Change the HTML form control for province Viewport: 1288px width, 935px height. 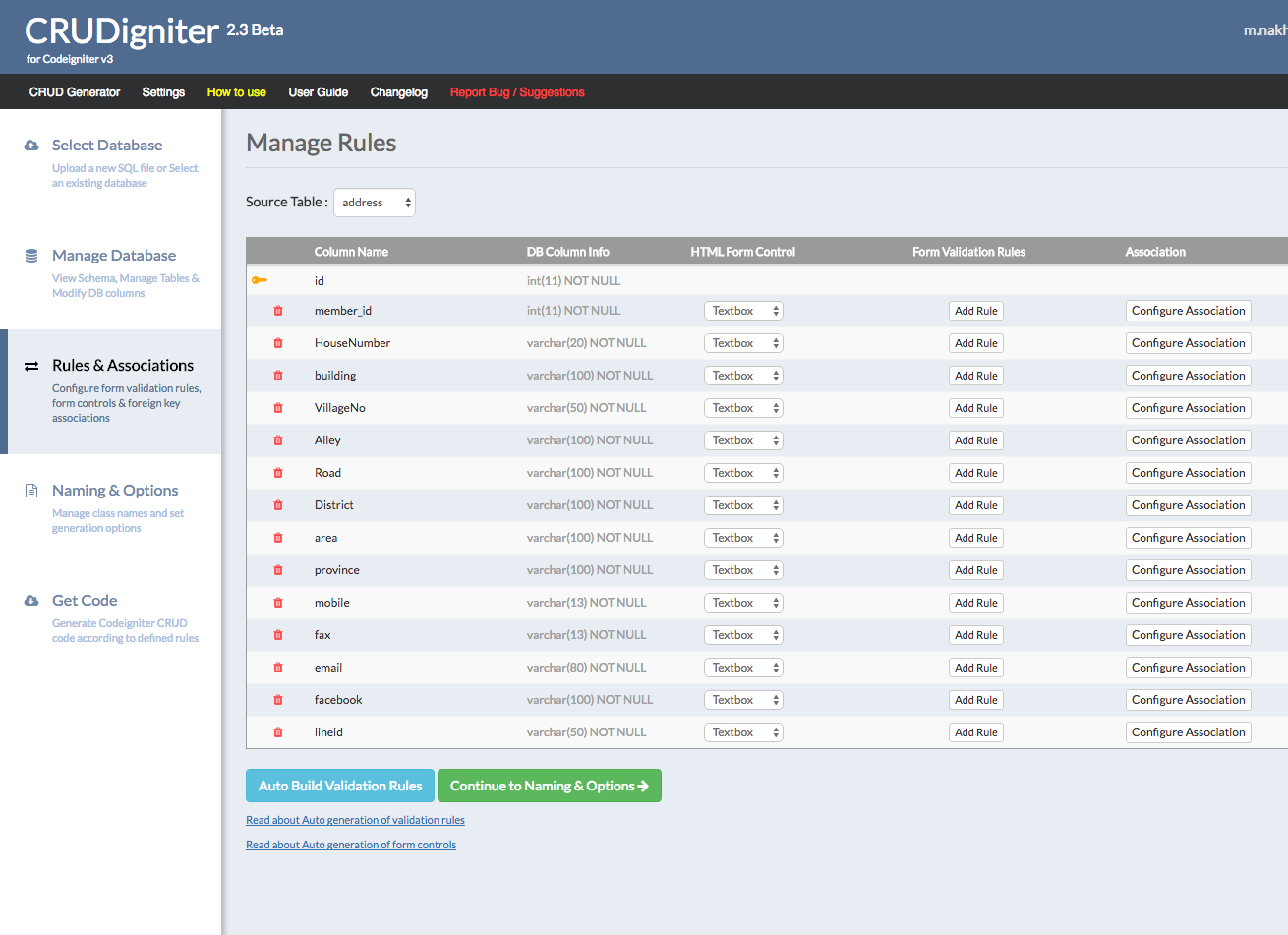[x=743, y=570]
